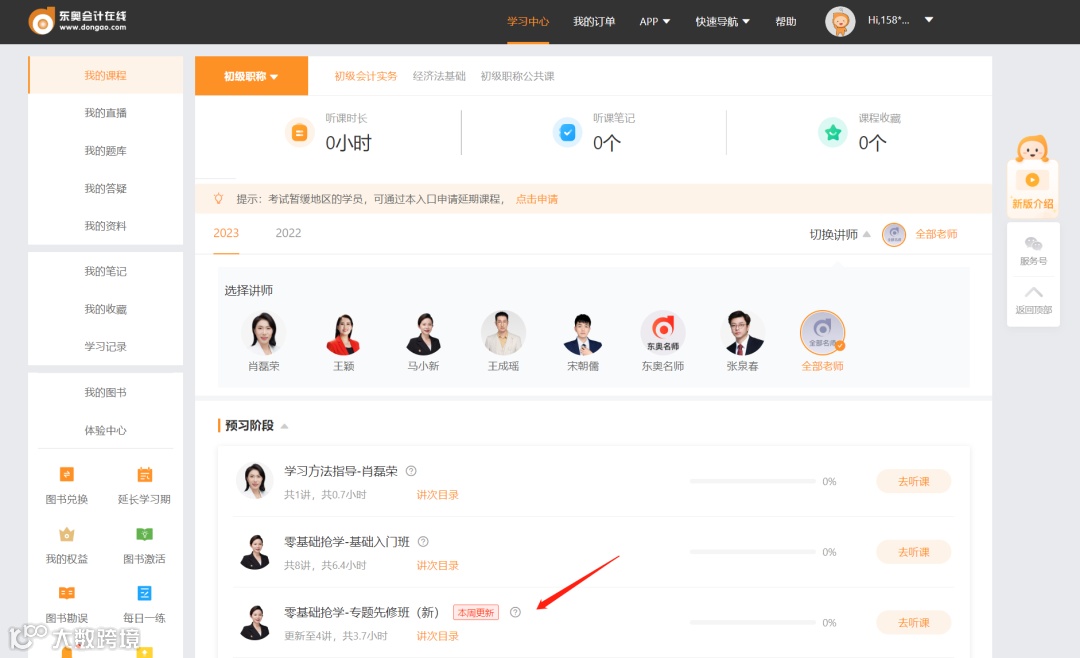Click the lightbulb tip icon
Image resolution: width=1080 pixels, height=658 pixels.
pos(218,199)
